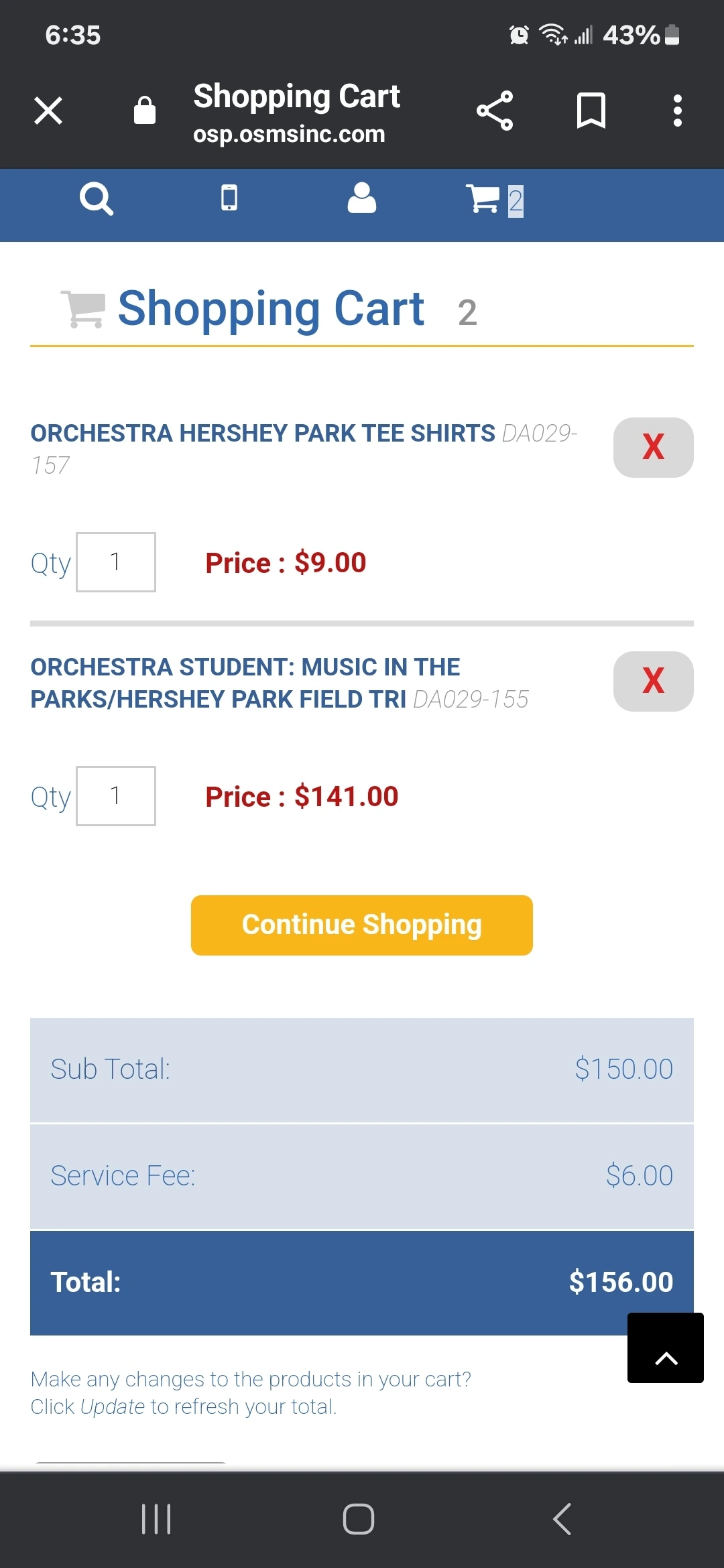The image size is (724, 1568).
Task: Click Continue Shopping button
Action: pyautogui.click(x=362, y=925)
